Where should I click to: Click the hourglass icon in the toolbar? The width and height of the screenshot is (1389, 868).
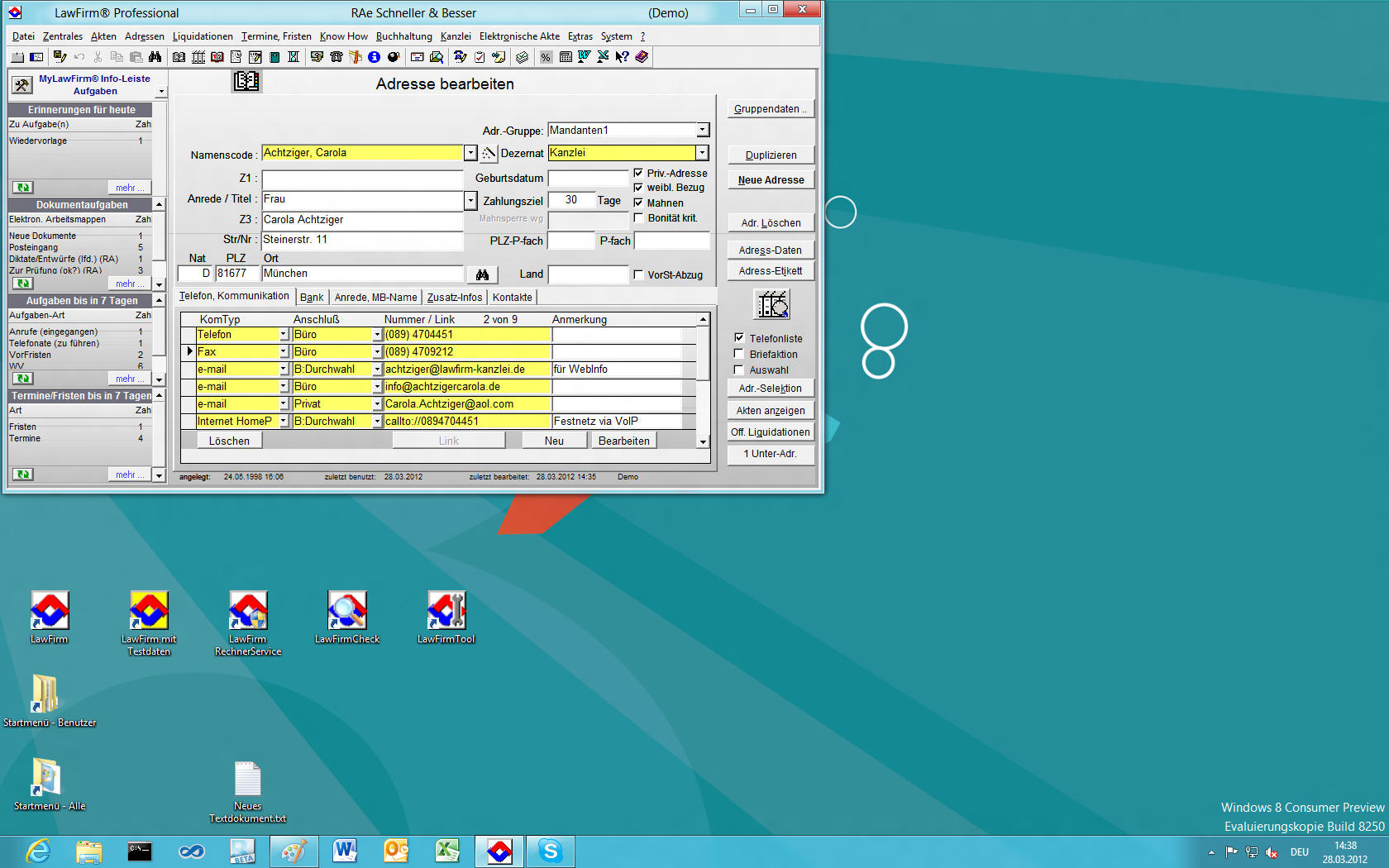point(293,57)
